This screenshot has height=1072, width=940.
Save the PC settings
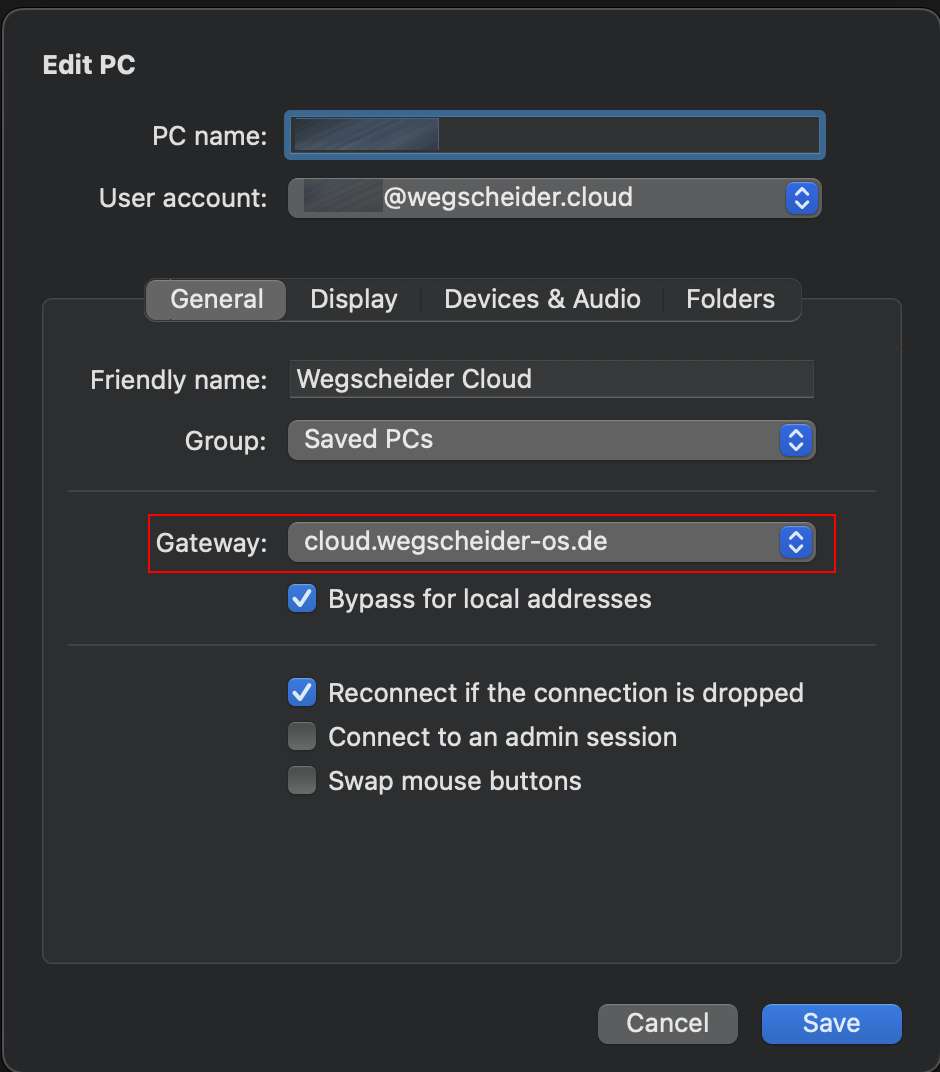point(831,1023)
